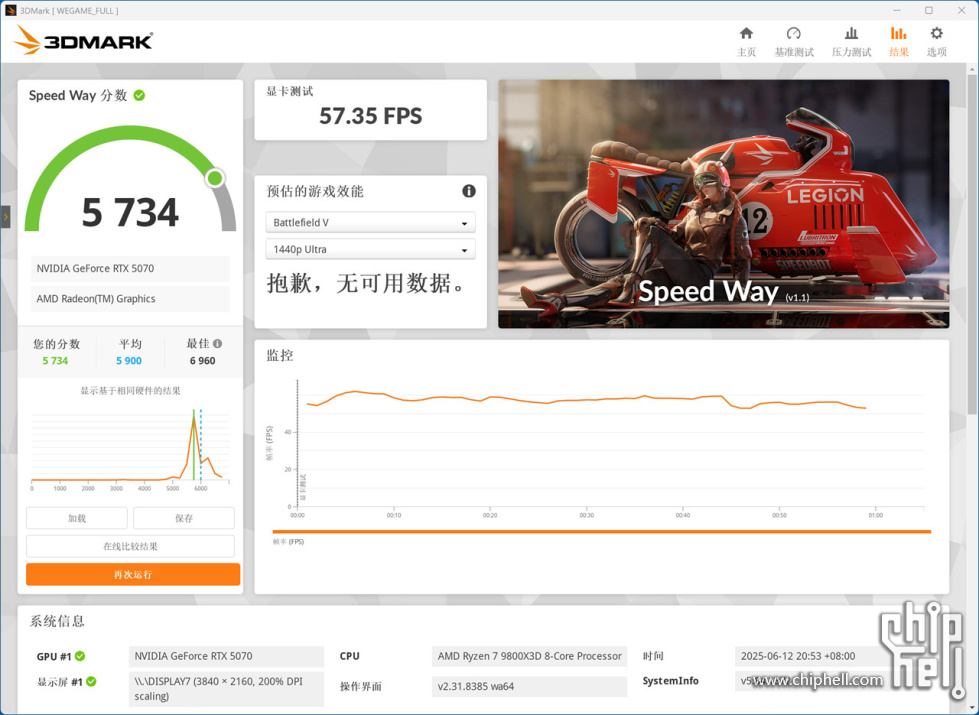This screenshot has width=979, height=715.
Task: Open the 主页 home icon
Action: point(746,34)
